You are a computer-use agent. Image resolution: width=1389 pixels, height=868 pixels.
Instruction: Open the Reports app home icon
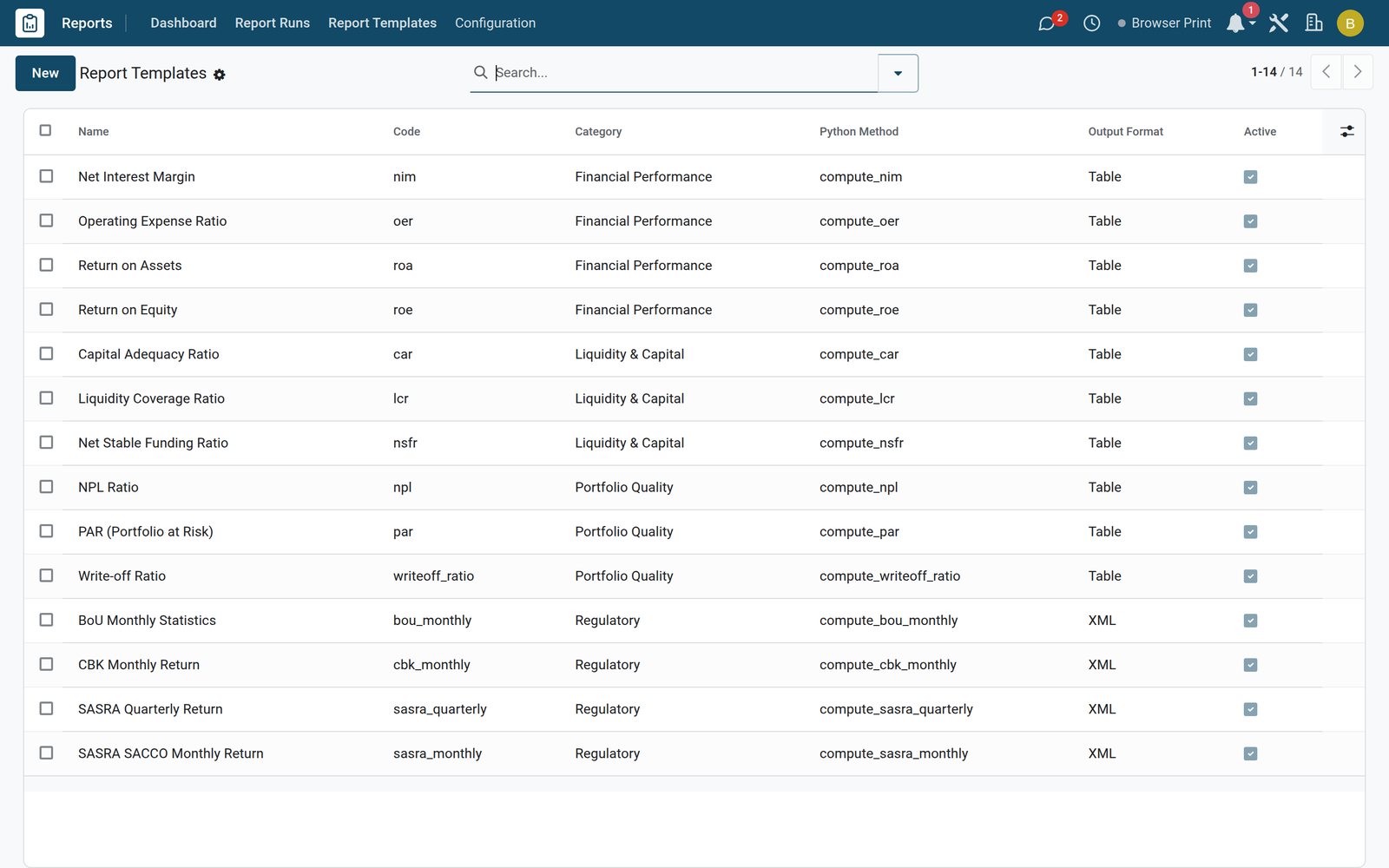coord(30,23)
